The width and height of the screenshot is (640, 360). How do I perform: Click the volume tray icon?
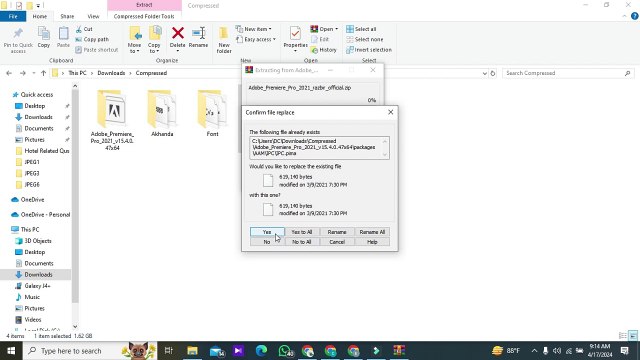tap(557, 351)
